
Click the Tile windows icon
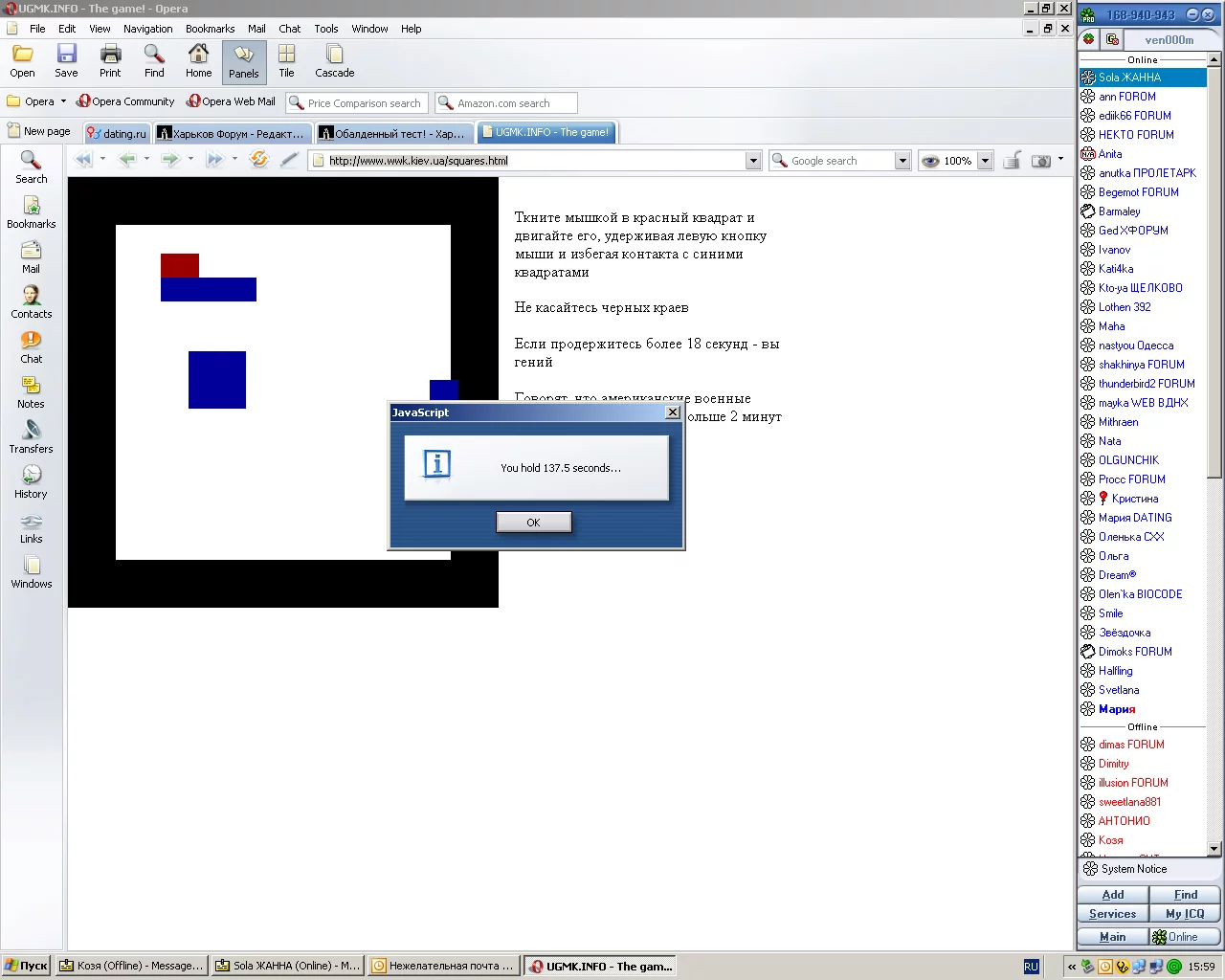(x=286, y=61)
